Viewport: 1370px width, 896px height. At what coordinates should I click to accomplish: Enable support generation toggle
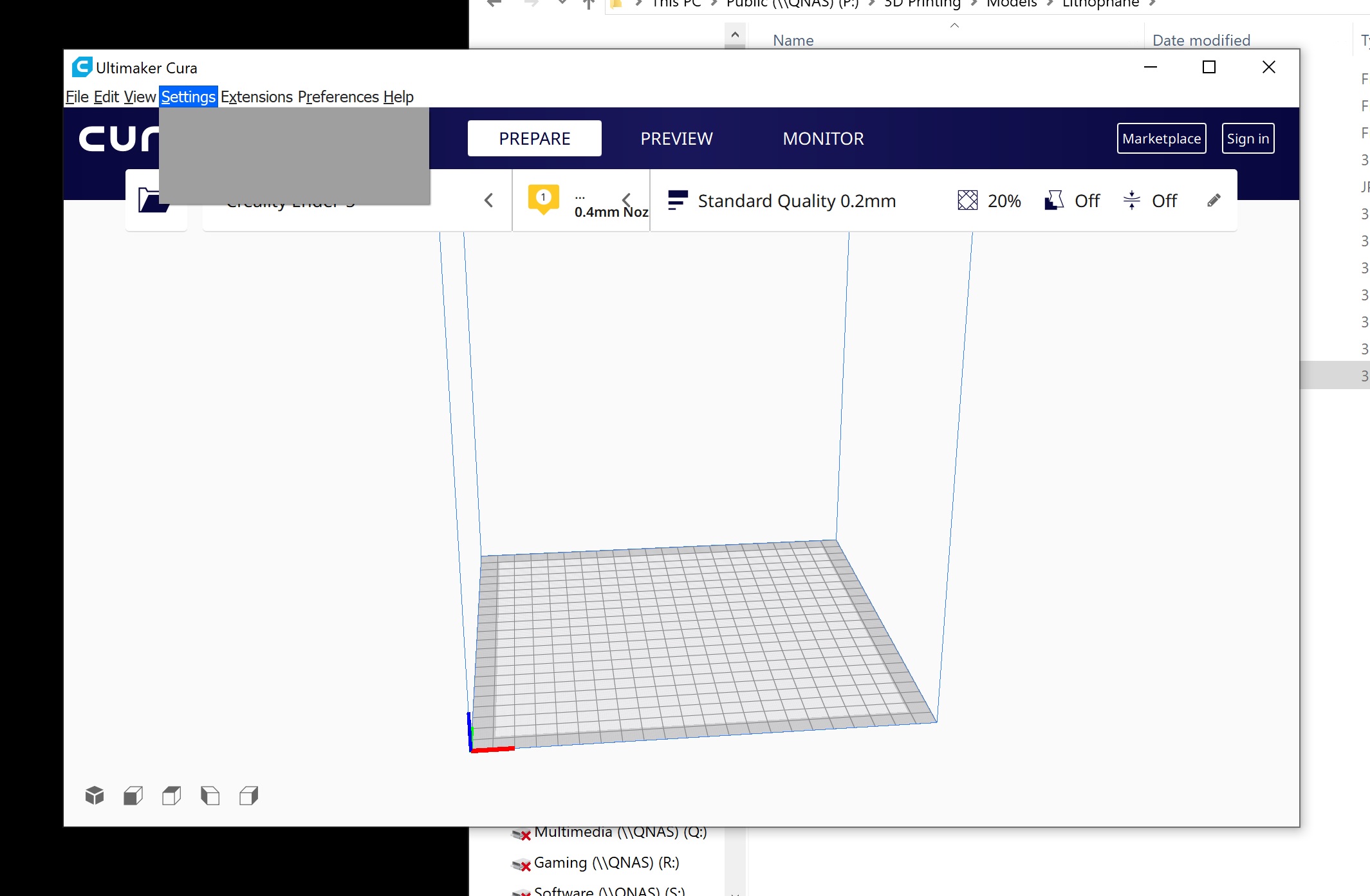tap(1053, 200)
